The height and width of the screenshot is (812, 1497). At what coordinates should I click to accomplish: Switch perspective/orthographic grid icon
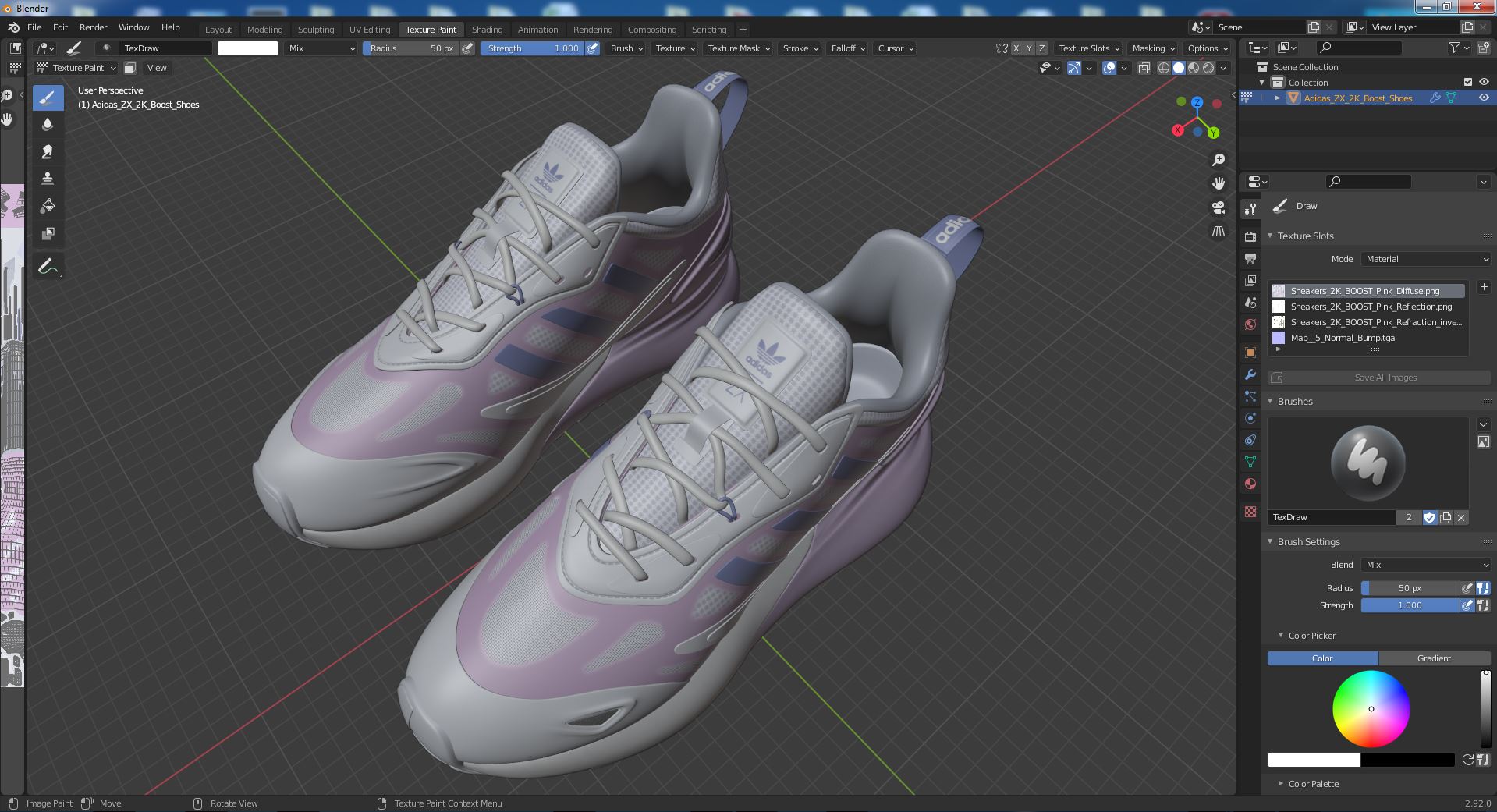tap(1218, 232)
